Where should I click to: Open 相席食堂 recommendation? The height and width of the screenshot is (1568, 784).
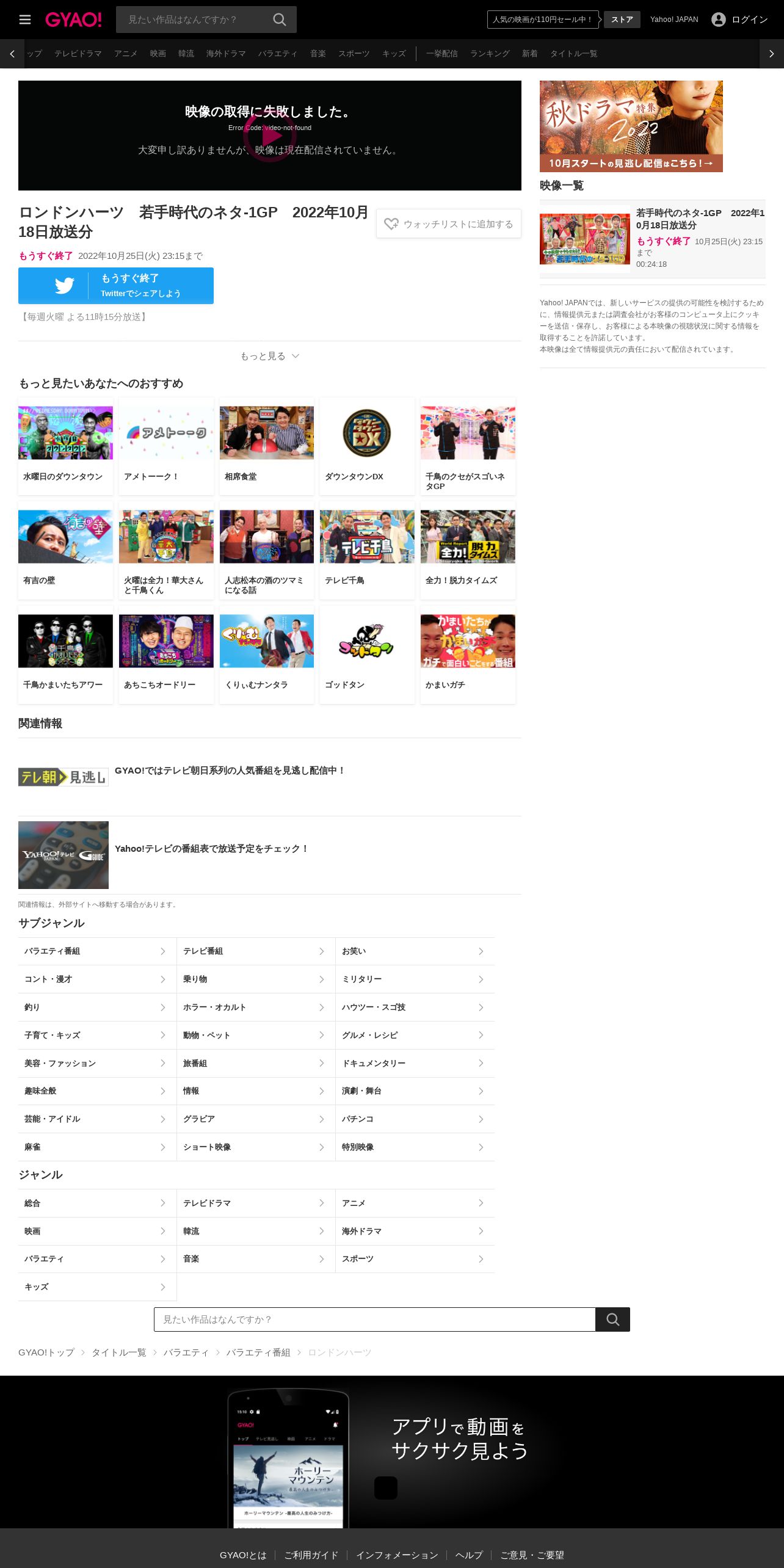pos(267,446)
